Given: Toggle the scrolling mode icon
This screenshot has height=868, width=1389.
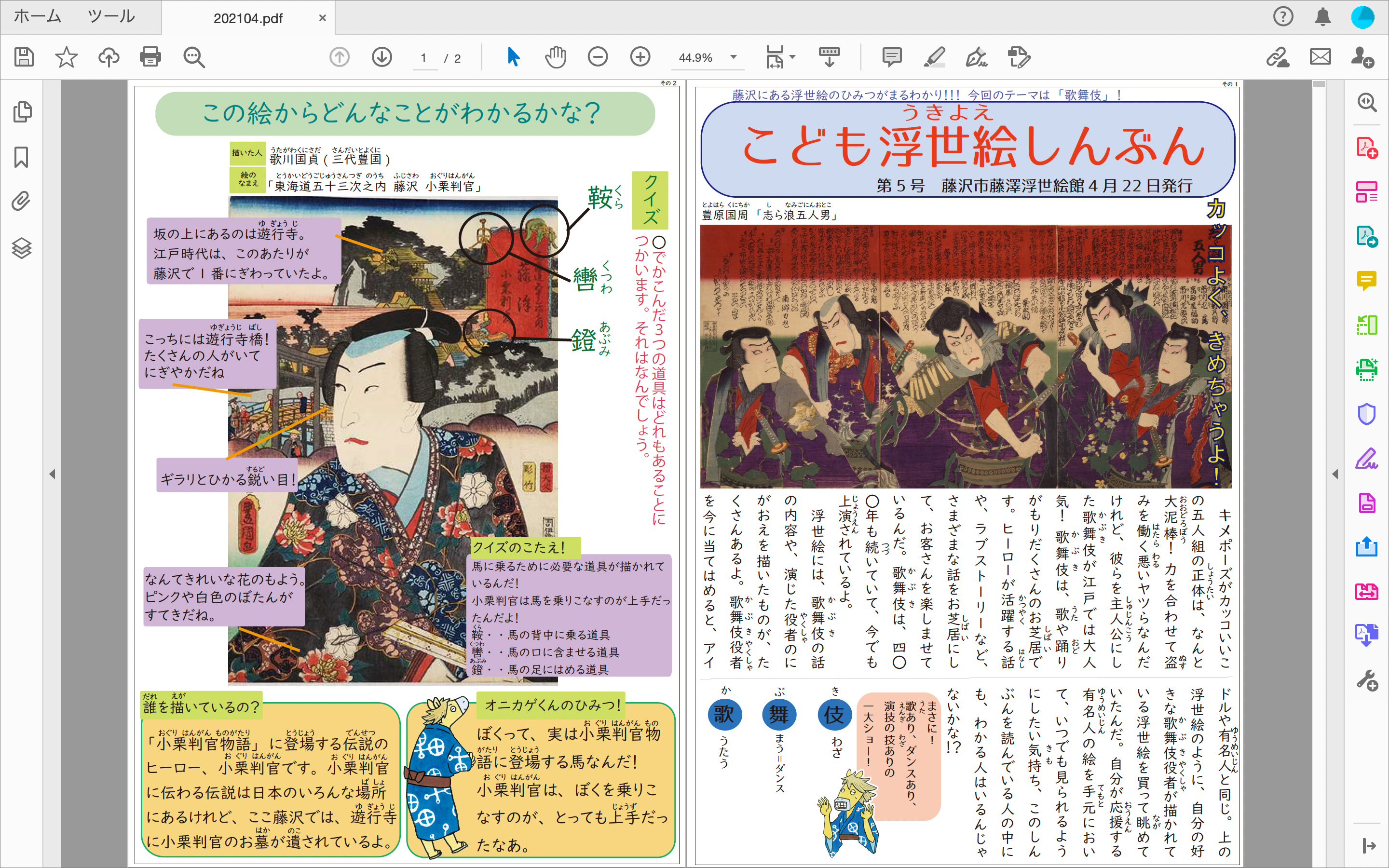Looking at the screenshot, I should pos(829,57).
